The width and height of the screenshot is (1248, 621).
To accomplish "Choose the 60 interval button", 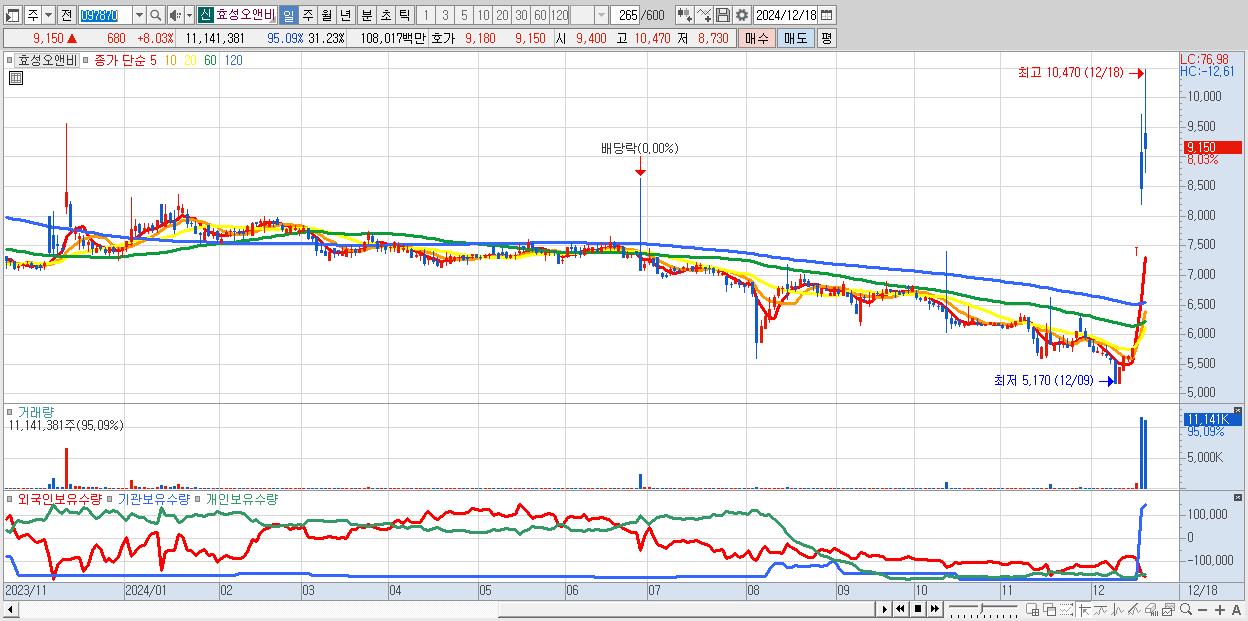I will (x=540, y=15).
